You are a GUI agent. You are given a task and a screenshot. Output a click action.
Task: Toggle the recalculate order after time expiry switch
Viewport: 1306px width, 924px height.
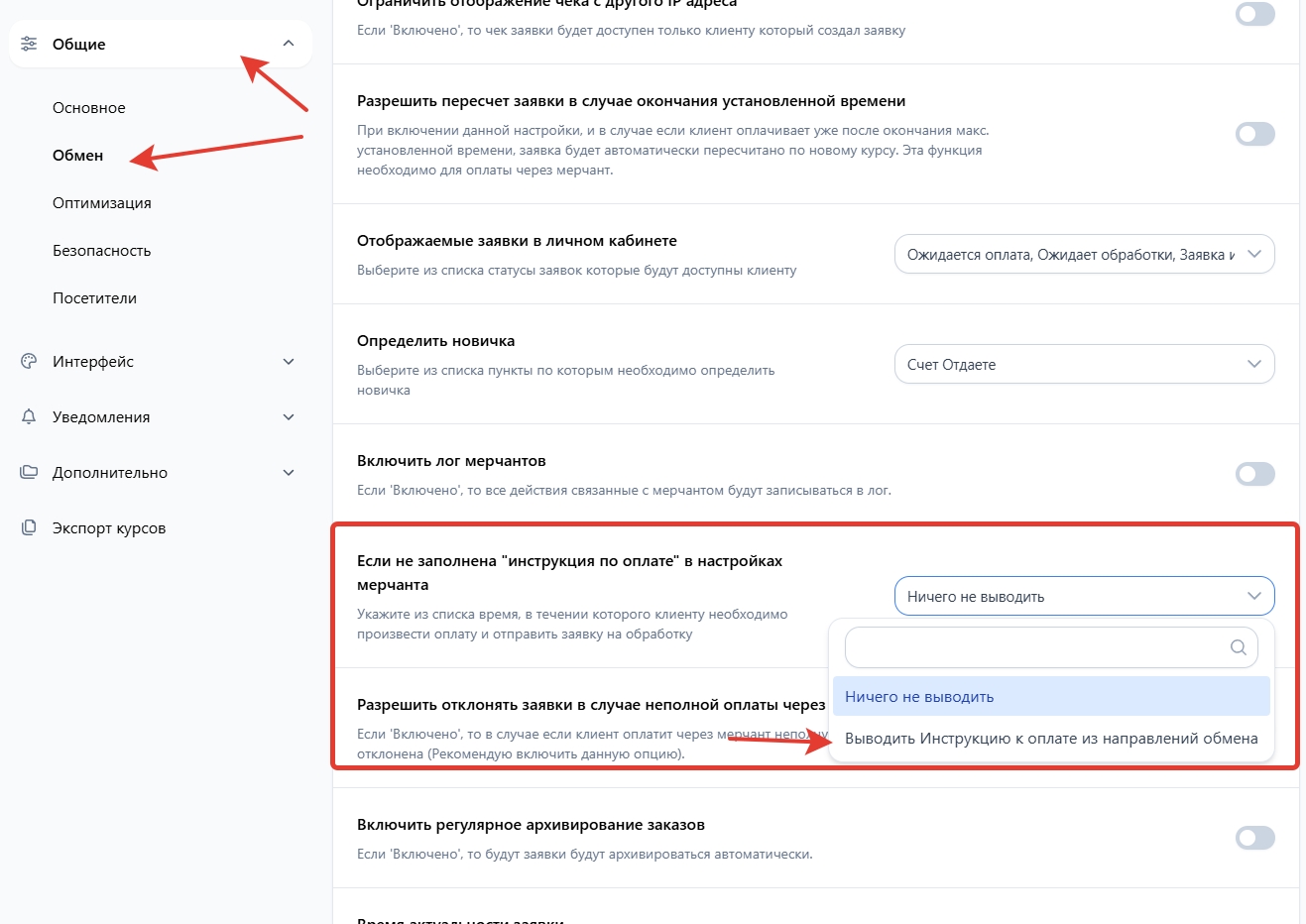point(1254,134)
